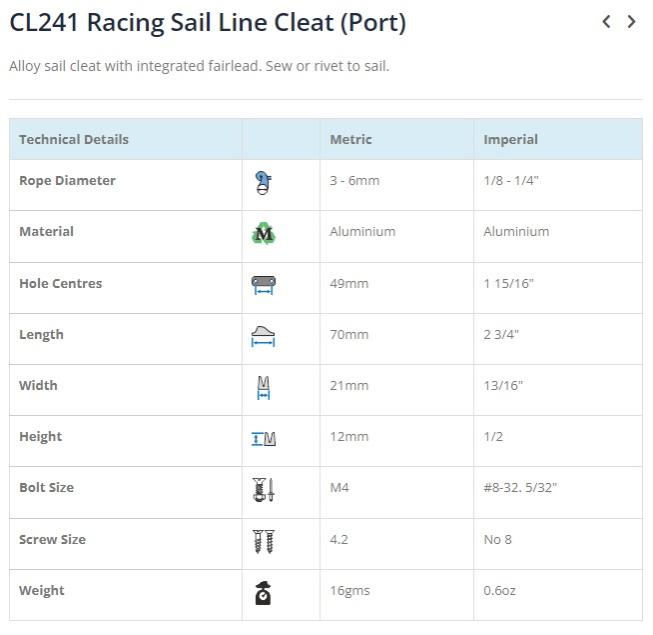Screen dimensions: 653x635
Task: Go to previous product with left chevron
Action: 606,21
